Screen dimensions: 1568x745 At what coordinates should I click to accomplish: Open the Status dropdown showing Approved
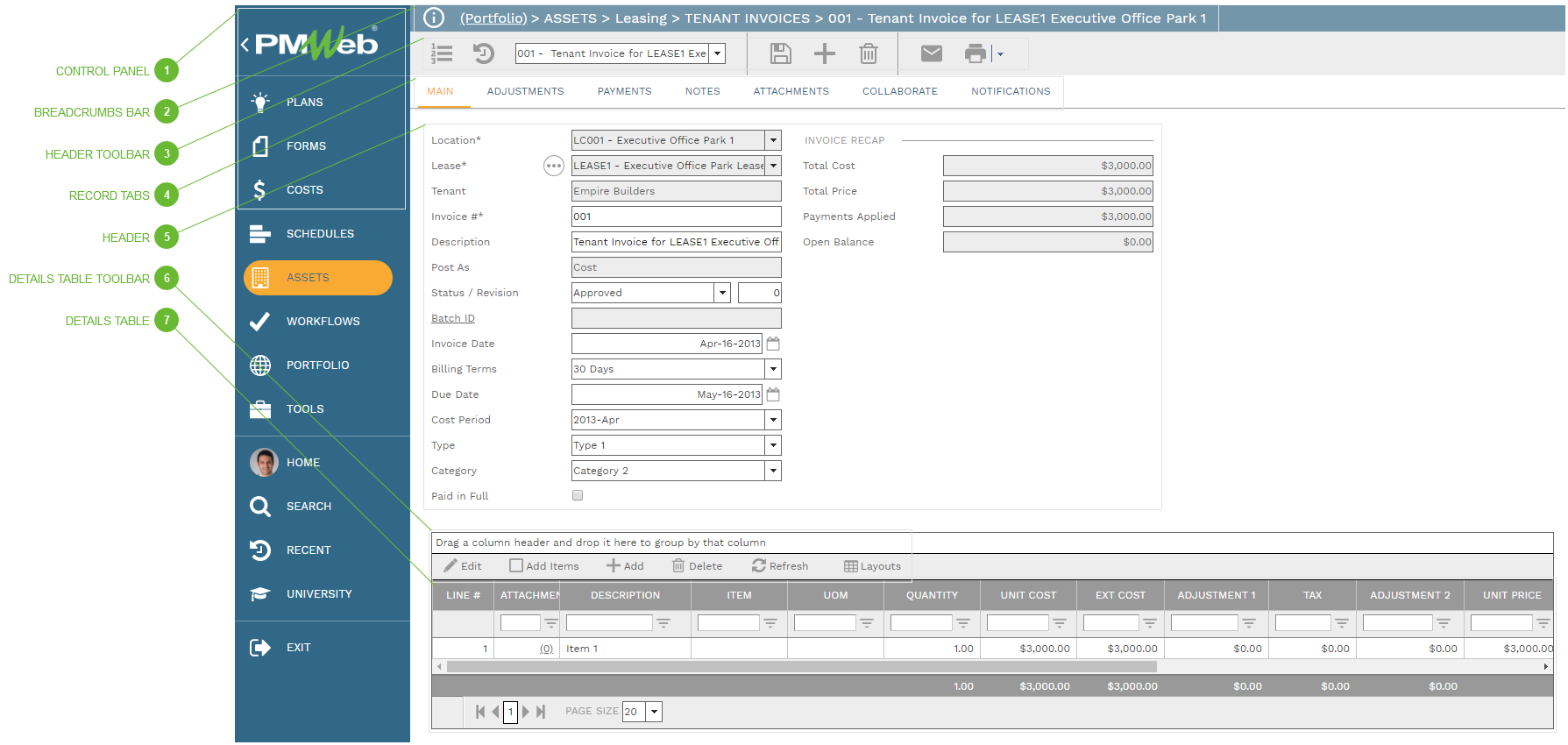pyautogui.click(x=722, y=293)
